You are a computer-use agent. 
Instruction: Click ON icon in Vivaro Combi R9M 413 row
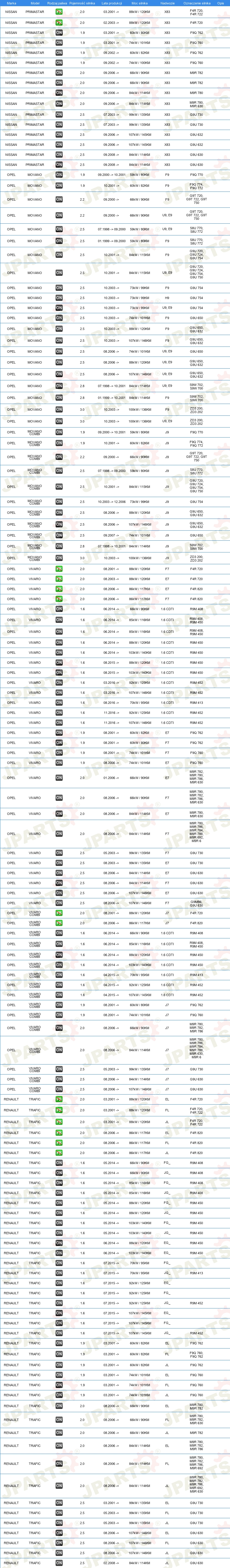[59, 975]
